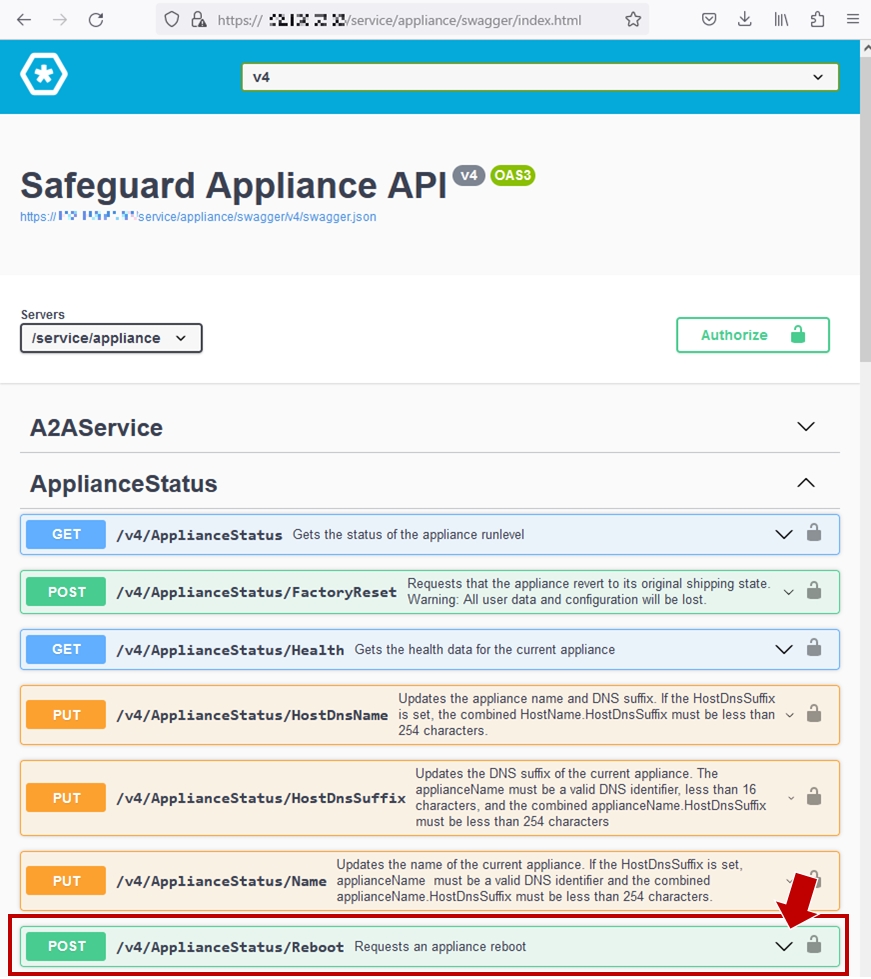Click the lock on the Reboot row
This screenshot has width=871, height=979.
[x=814, y=944]
